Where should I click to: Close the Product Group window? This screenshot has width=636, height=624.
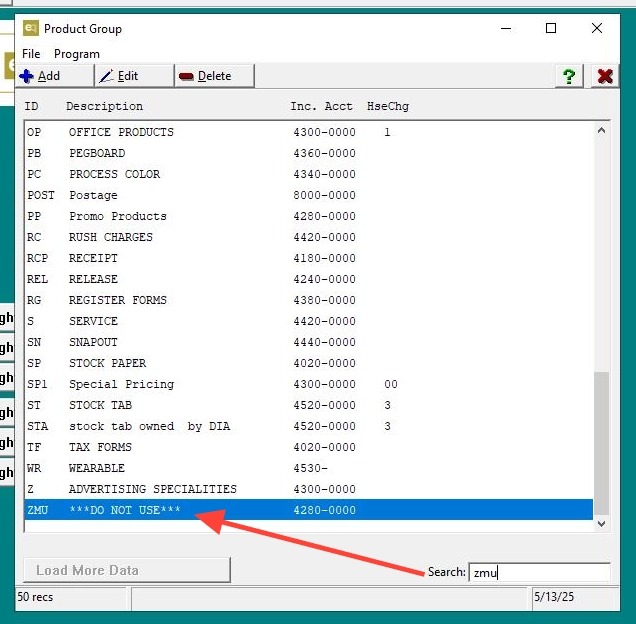point(597,28)
